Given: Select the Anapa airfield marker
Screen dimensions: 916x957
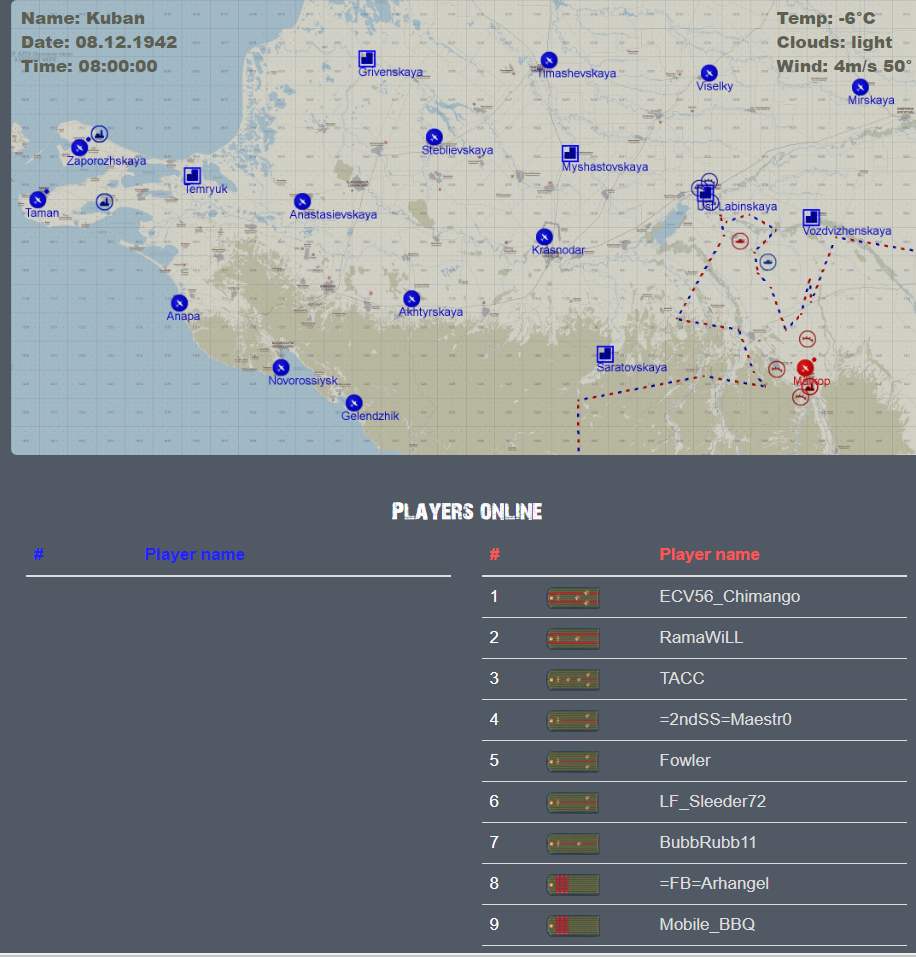Looking at the screenshot, I should point(180,303).
